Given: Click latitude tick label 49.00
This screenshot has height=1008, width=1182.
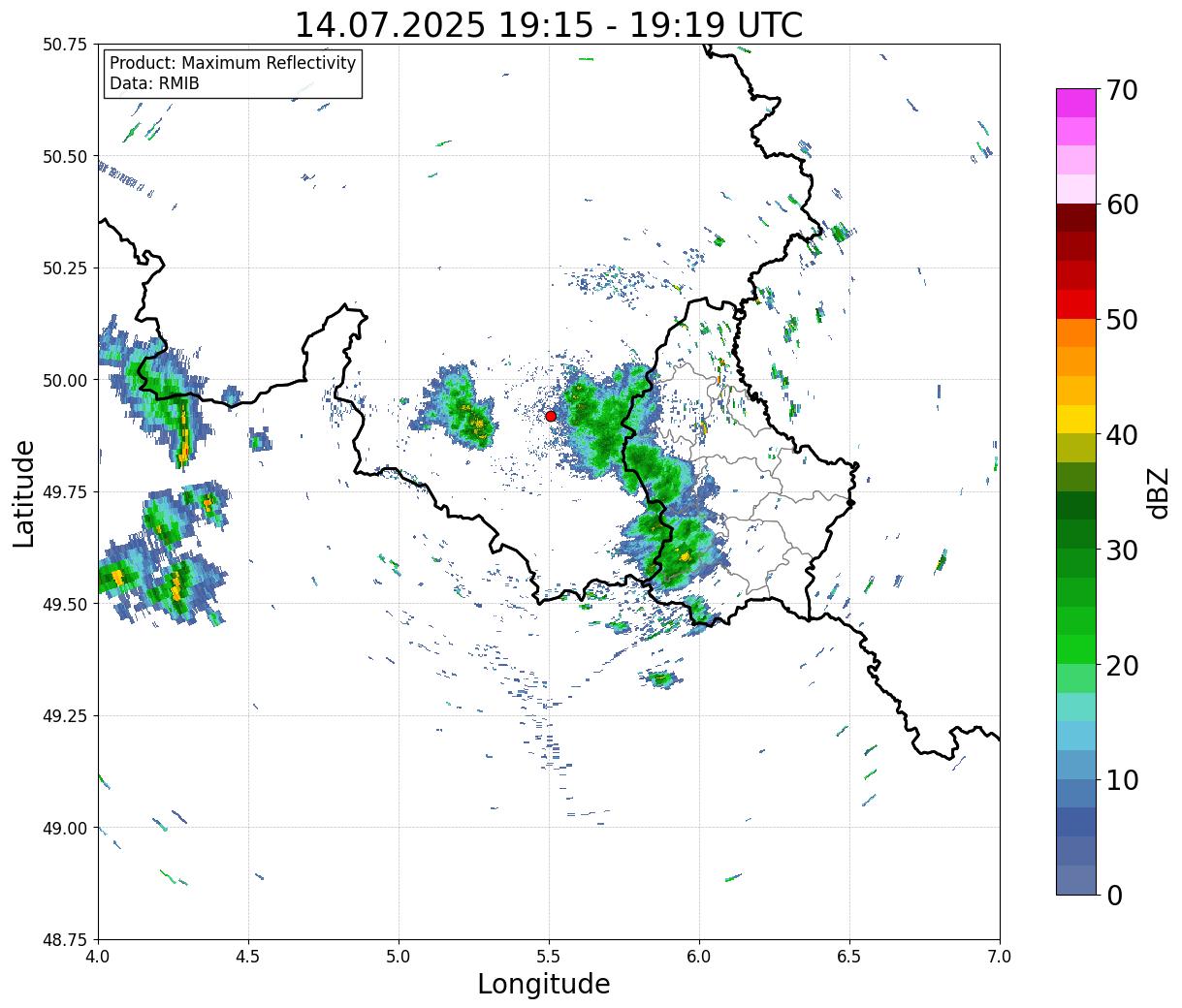Looking at the screenshot, I should click(x=65, y=828).
